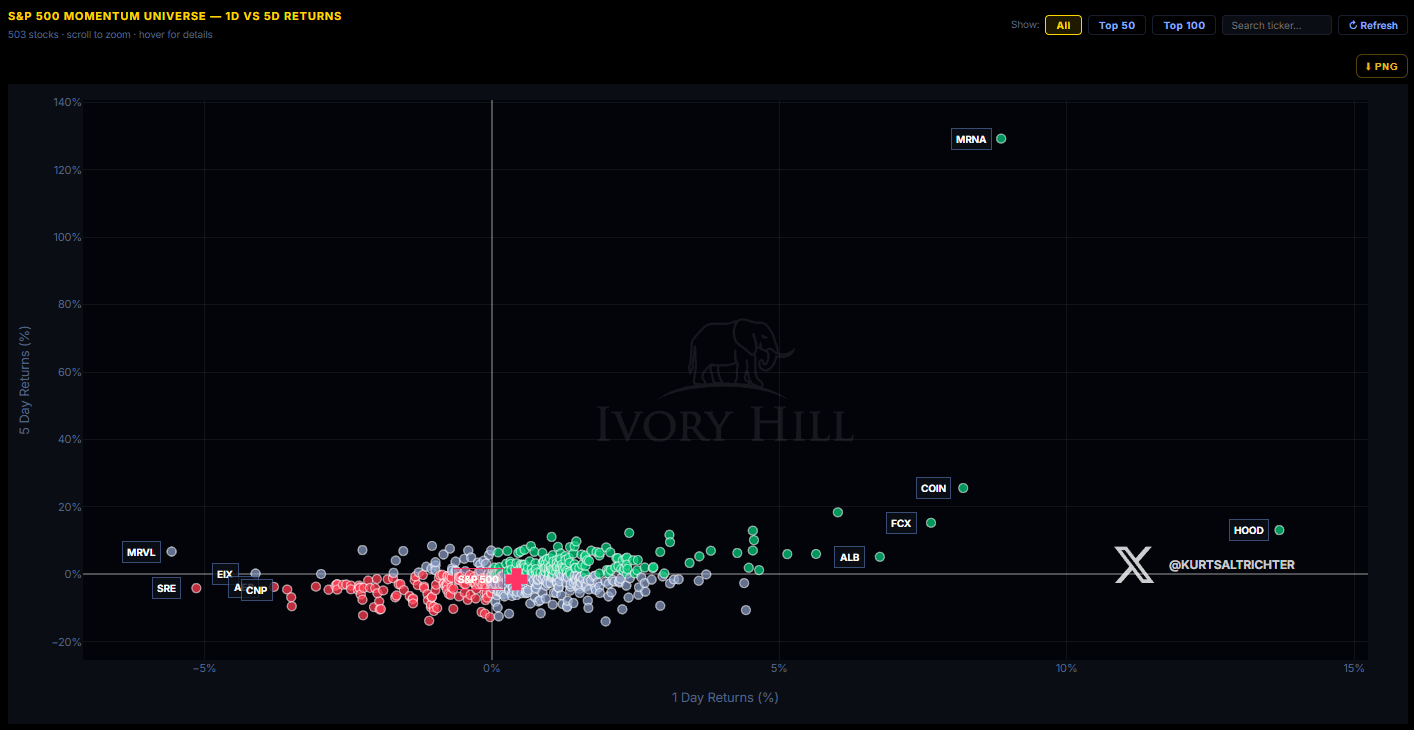Select the gray MRVL data point
The height and width of the screenshot is (730, 1414).
click(171, 552)
